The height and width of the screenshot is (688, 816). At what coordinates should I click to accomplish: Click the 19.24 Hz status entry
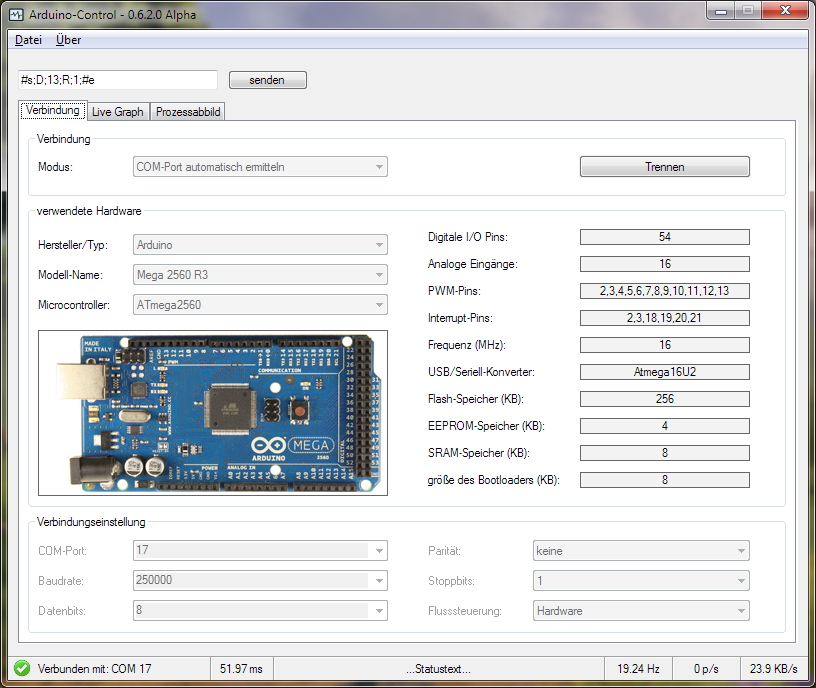point(638,669)
